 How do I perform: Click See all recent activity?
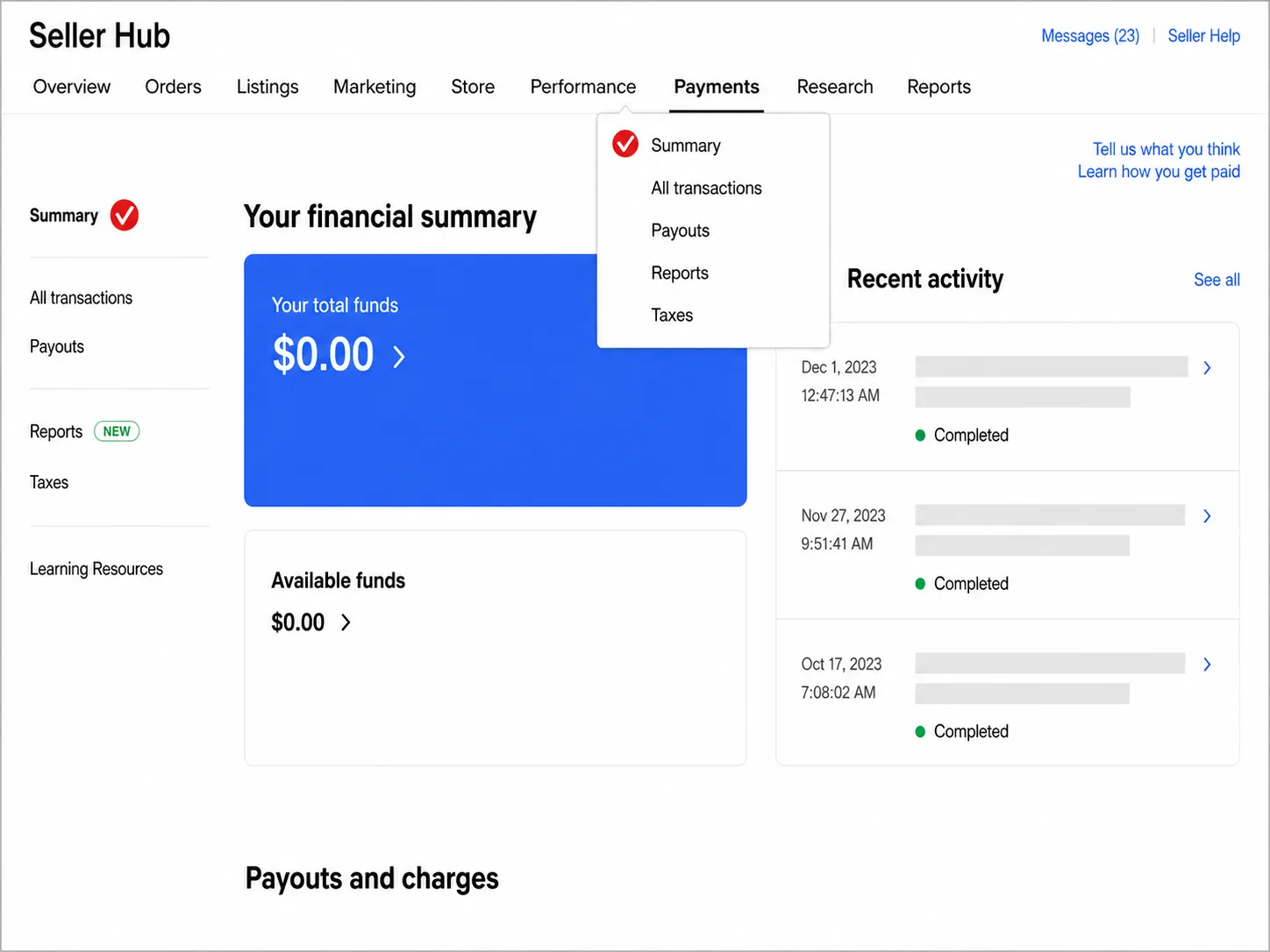tap(1216, 280)
